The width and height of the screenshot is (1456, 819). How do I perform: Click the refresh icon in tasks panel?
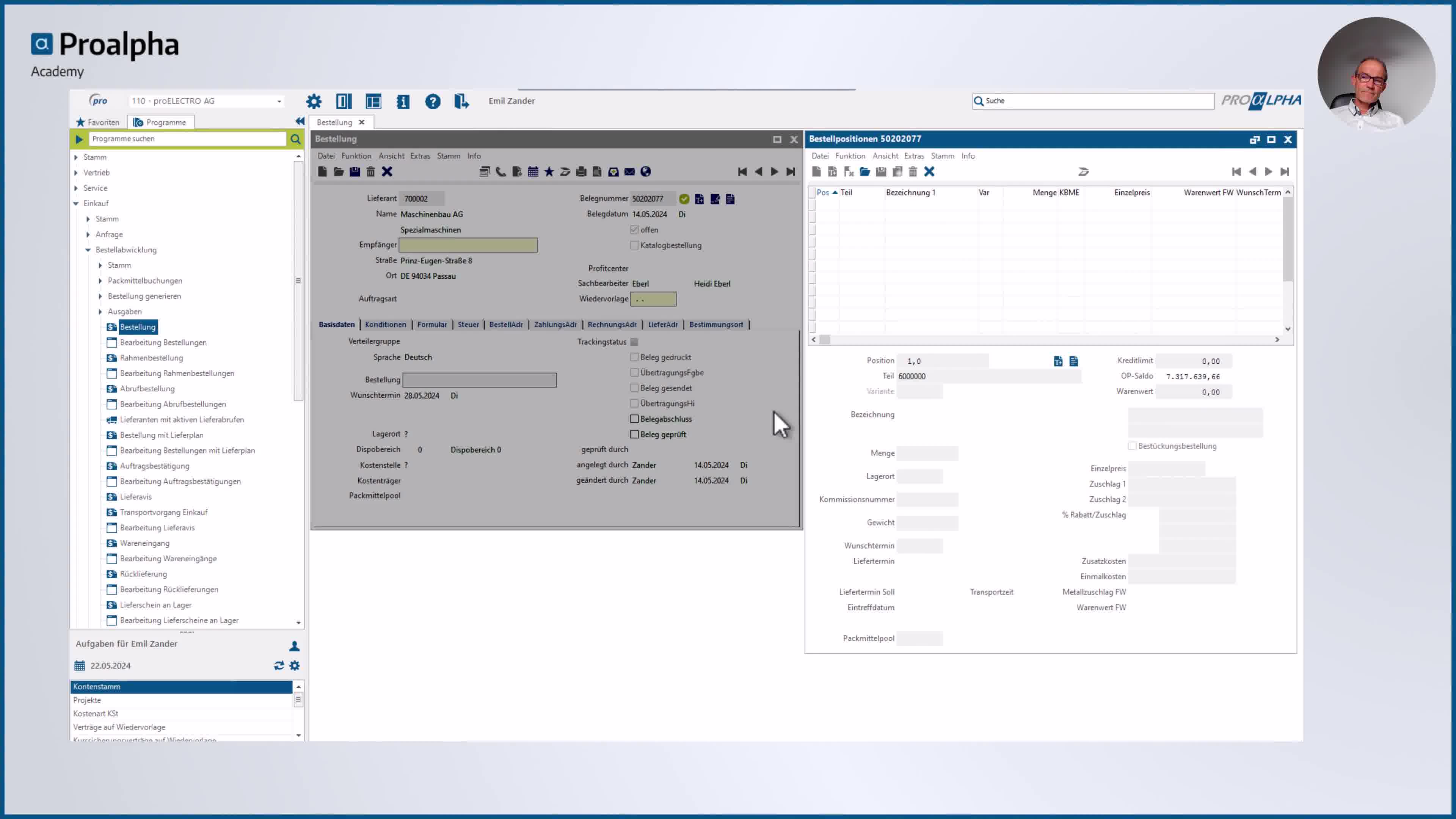point(279,666)
